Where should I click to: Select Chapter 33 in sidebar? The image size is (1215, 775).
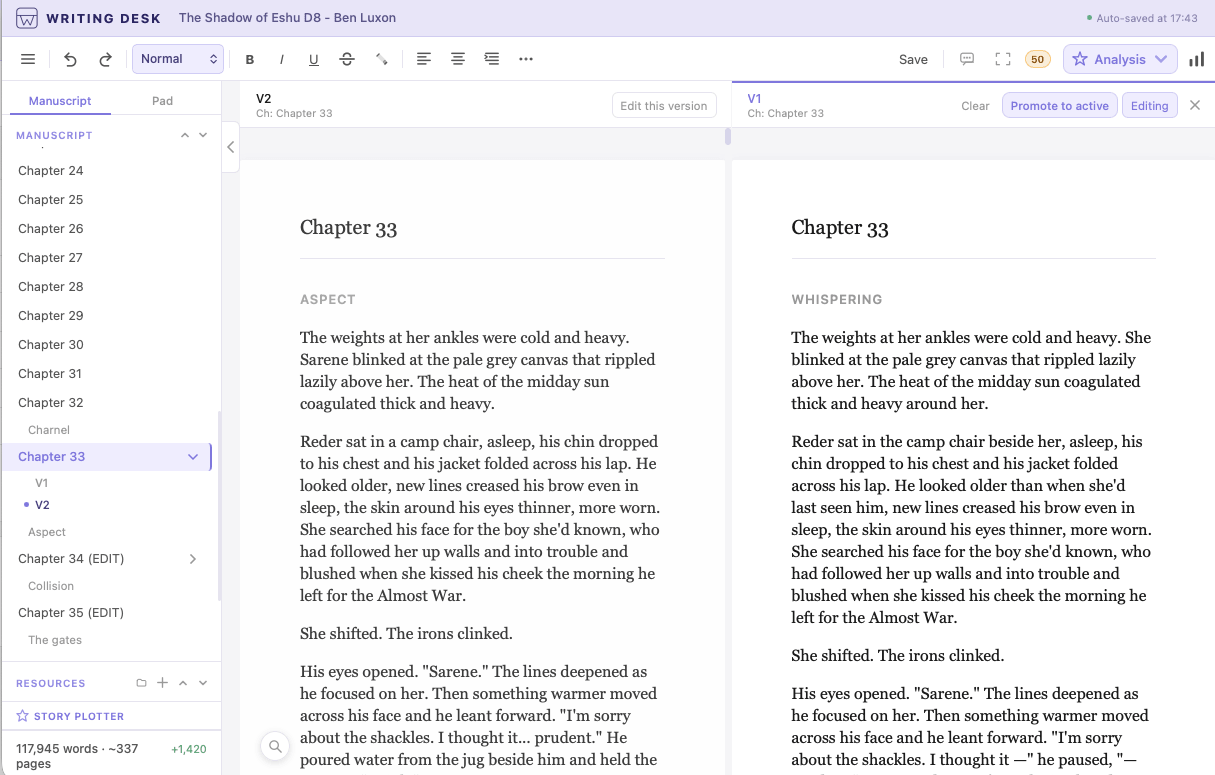[106, 457]
